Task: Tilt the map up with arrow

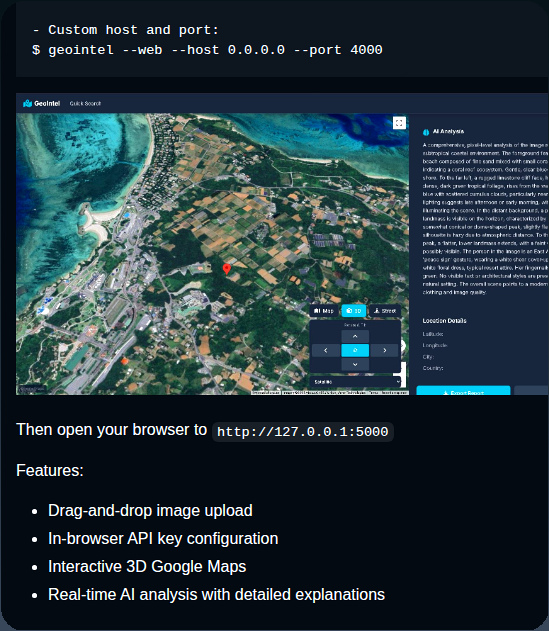Action: click(x=355, y=336)
